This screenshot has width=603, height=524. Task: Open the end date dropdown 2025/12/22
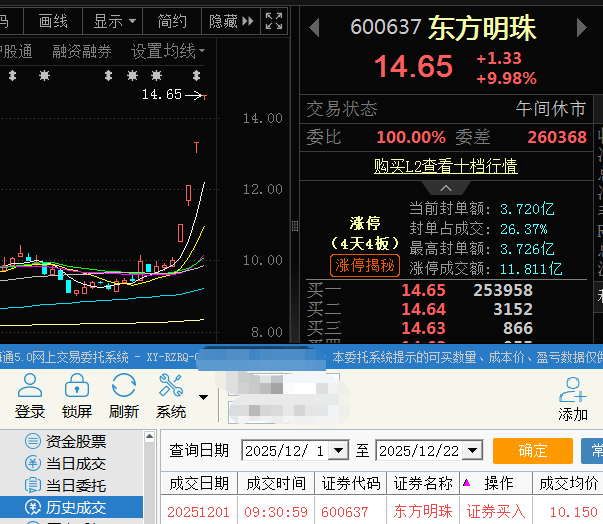(x=473, y=450)
